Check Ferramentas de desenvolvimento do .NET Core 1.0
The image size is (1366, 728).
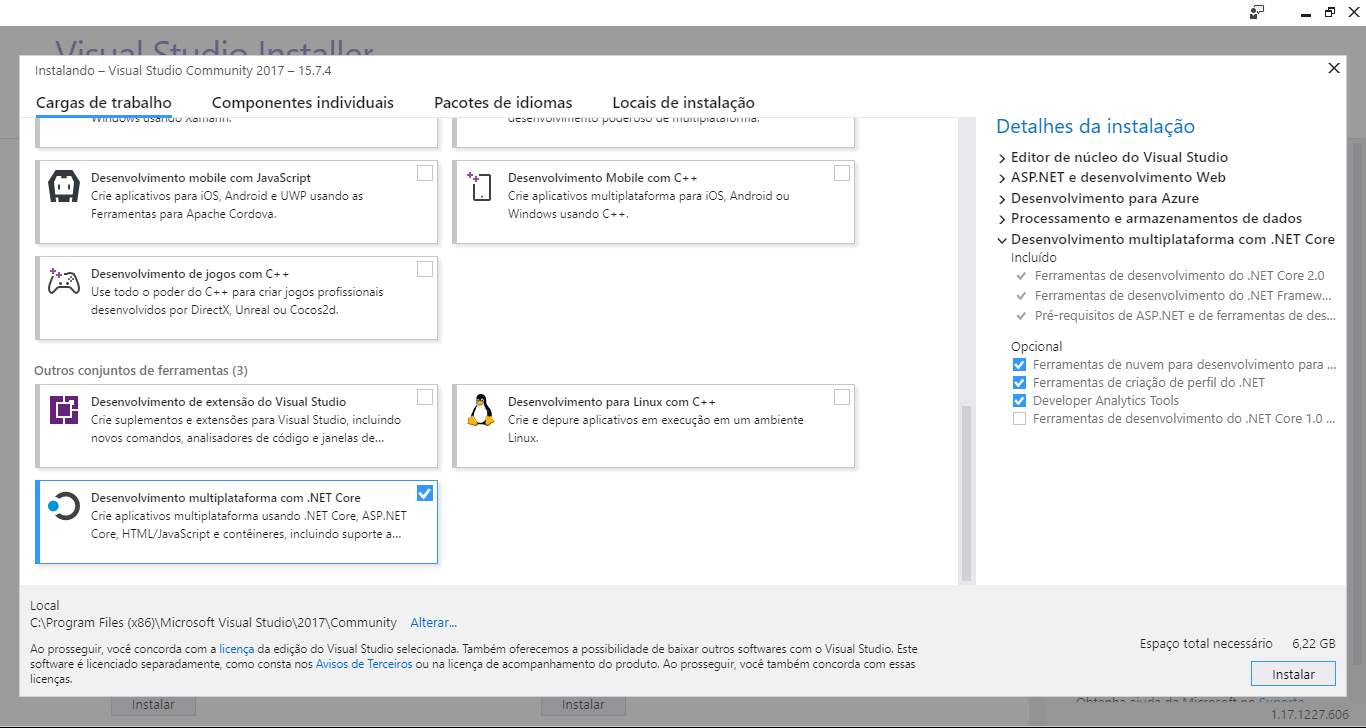(x=1019, y=419)
